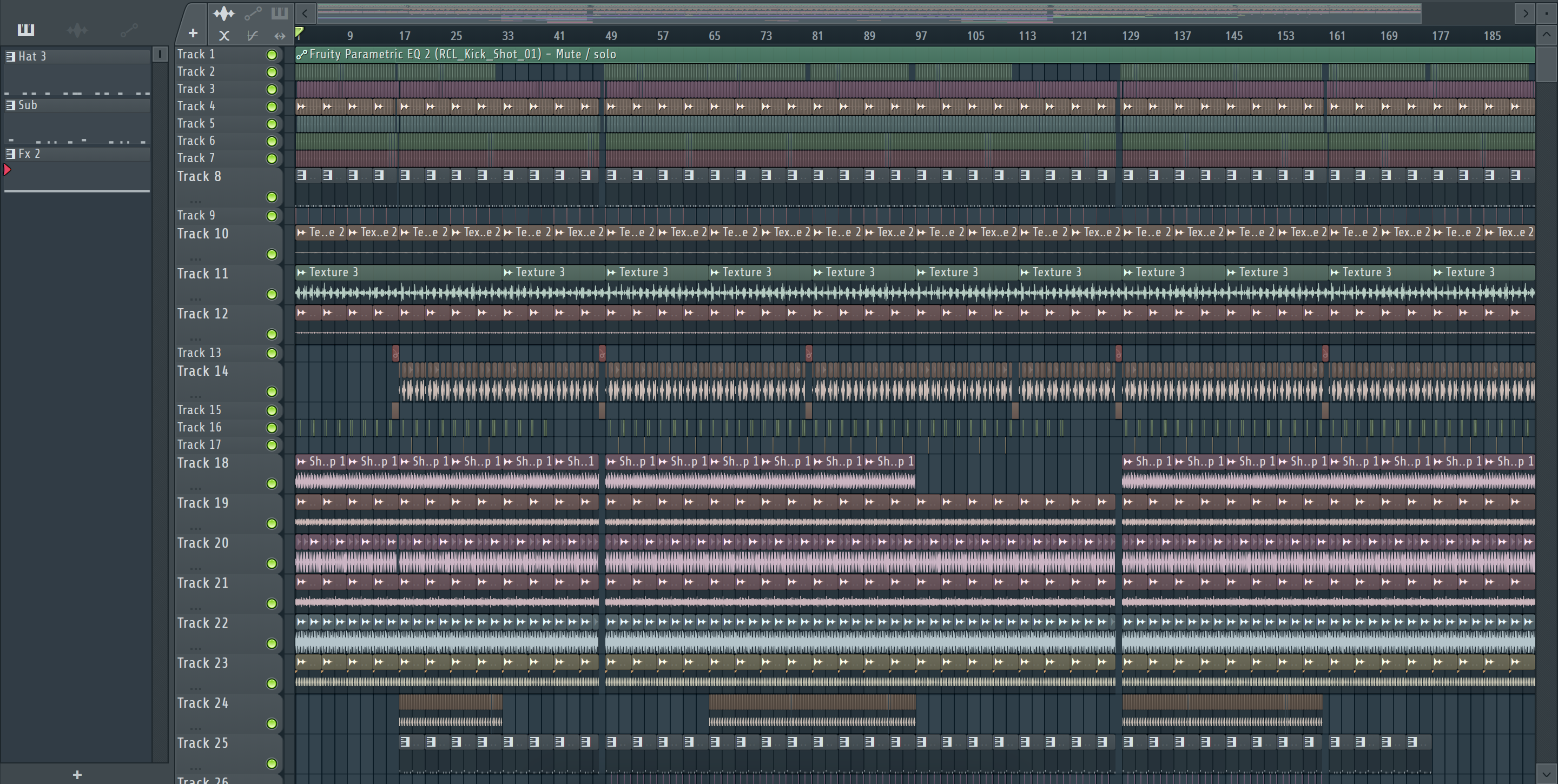
Task: Click the first small red clip on Track 13
Action: (x=395, y=353)
